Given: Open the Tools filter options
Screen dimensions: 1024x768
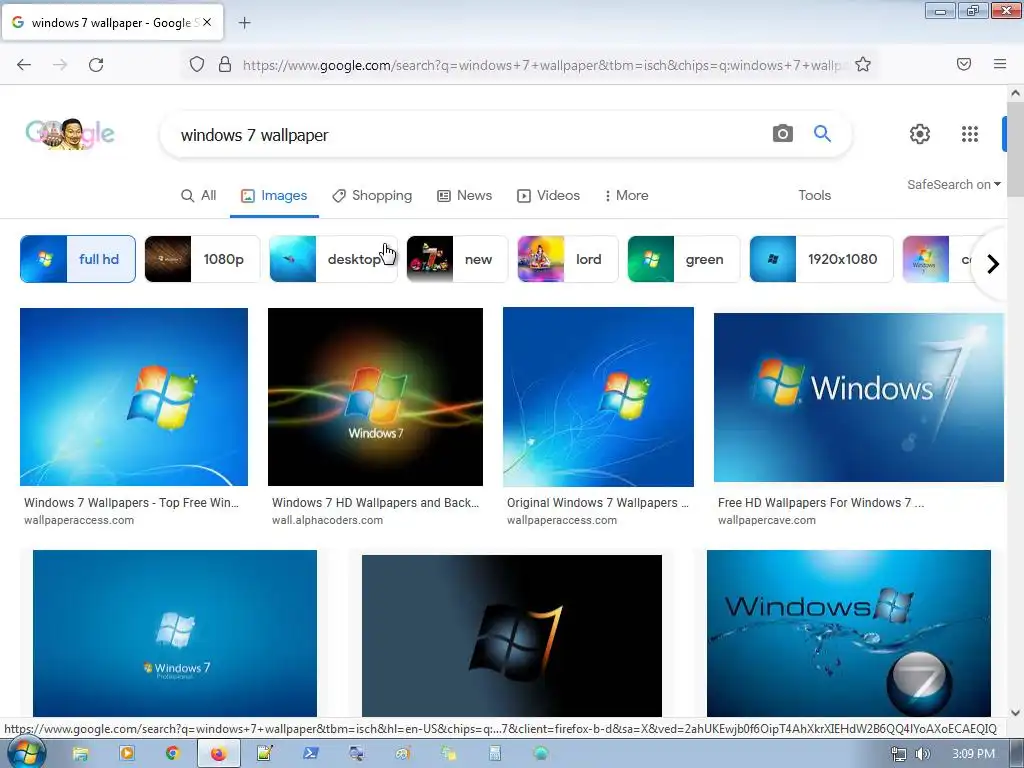Looking at the screenshot, I should pyautogui.click(x=814, y=195).
